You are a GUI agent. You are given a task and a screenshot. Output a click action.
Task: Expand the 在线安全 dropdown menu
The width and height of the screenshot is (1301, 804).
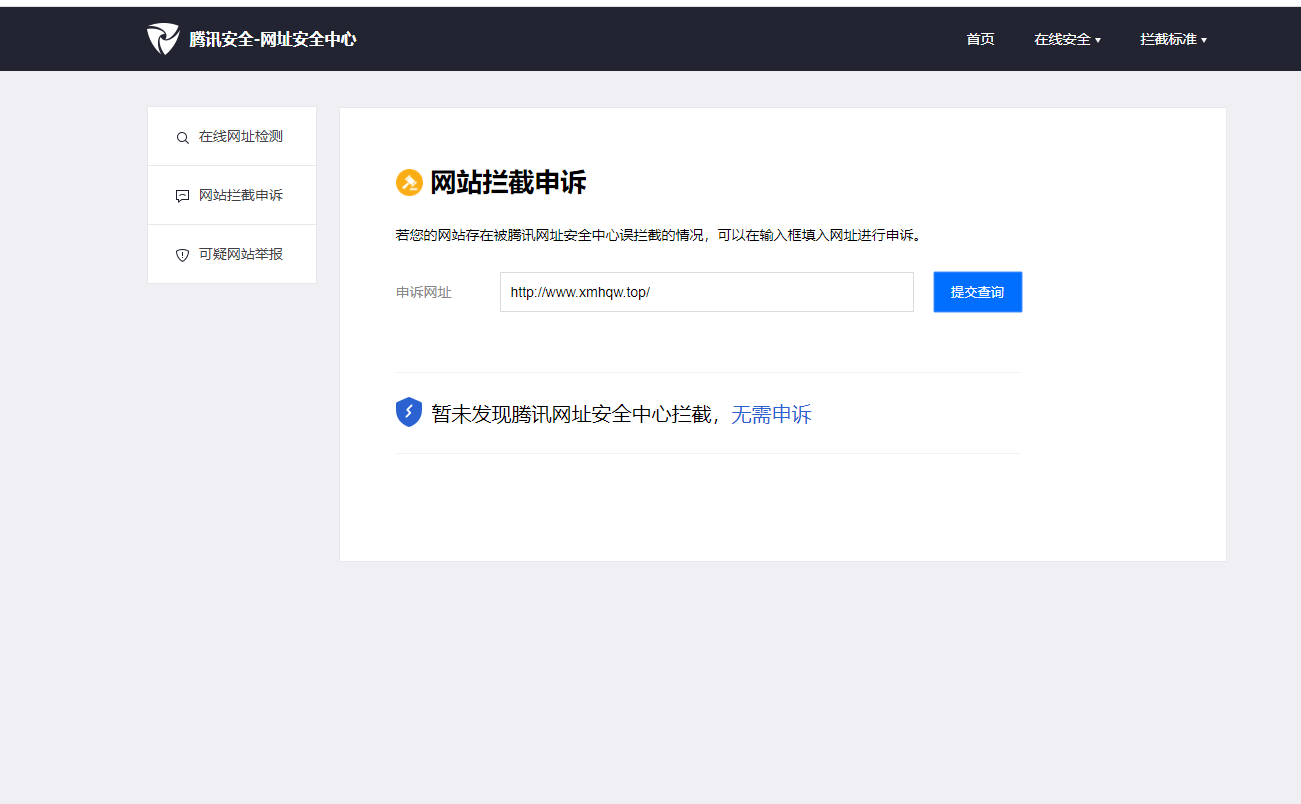click(x=1067, y=39)
